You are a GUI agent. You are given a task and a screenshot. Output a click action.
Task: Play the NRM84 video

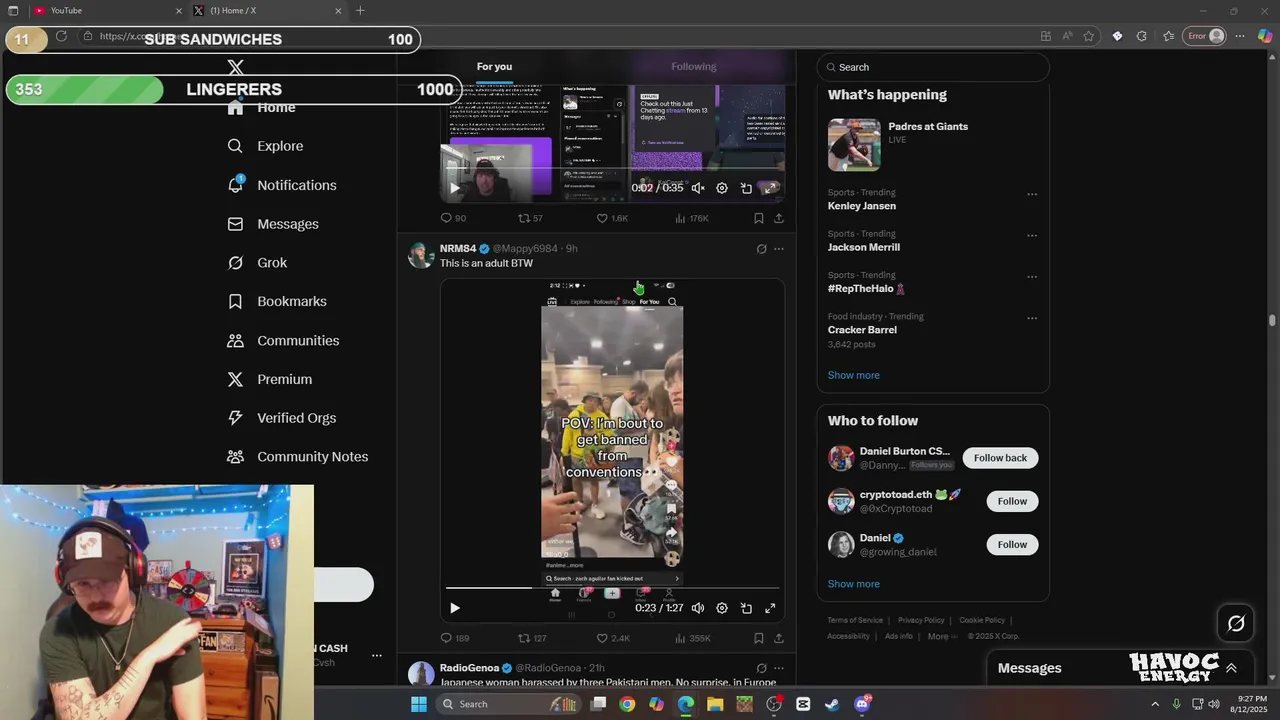(x=455, y=608)
